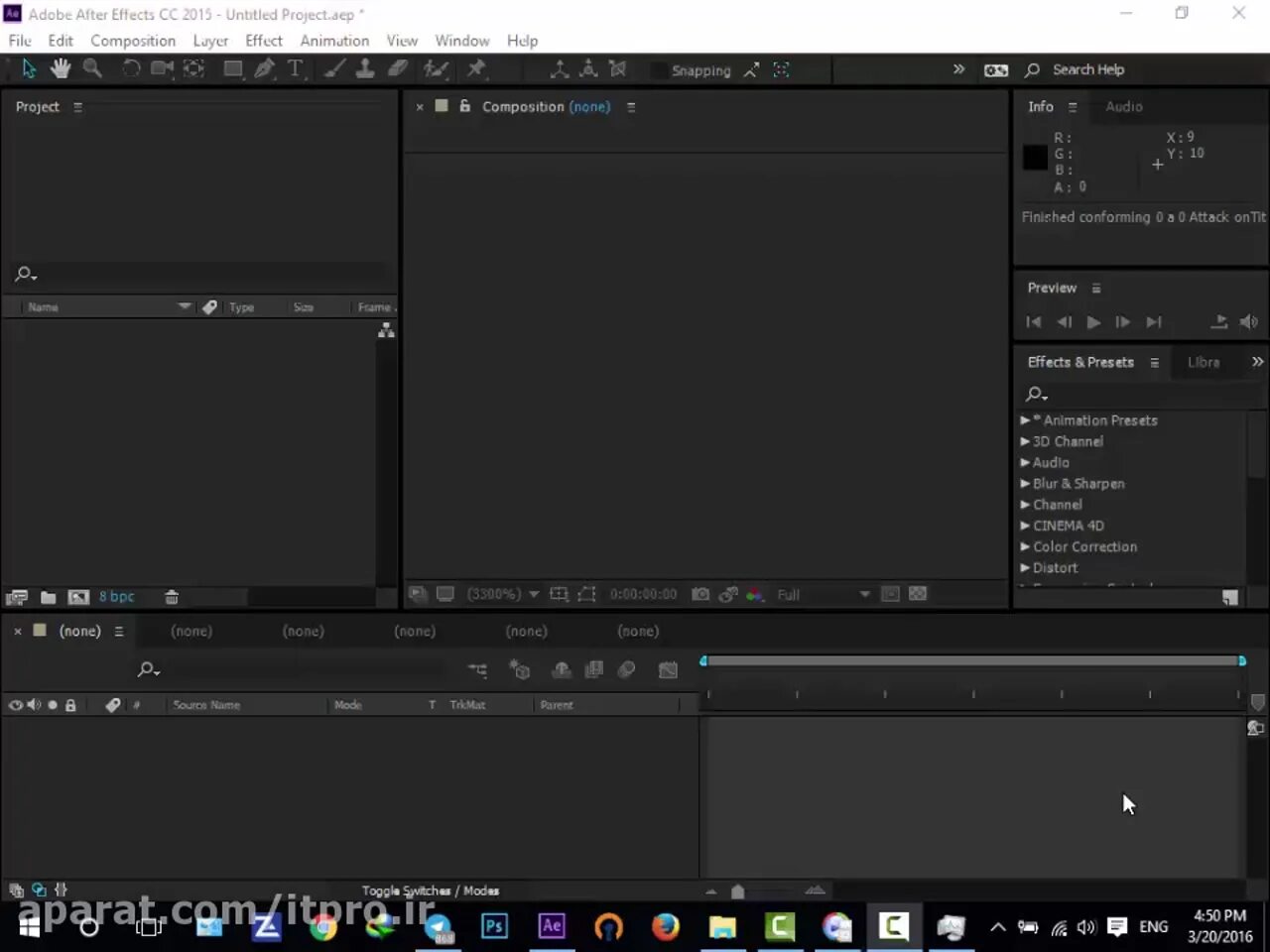Click the View Axis Mode icon
Image resolution: width=1270 pixels, height=952 pixels.
click(x=618, y=68)
